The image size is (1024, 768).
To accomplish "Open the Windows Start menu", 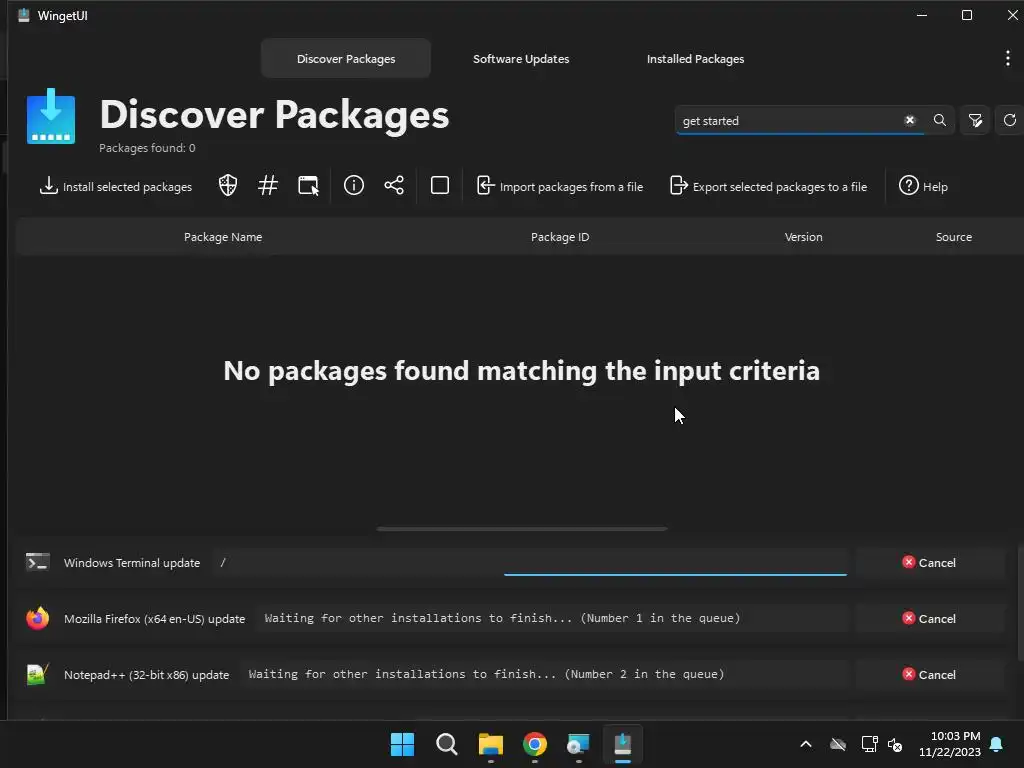I will tap(402, 744).
